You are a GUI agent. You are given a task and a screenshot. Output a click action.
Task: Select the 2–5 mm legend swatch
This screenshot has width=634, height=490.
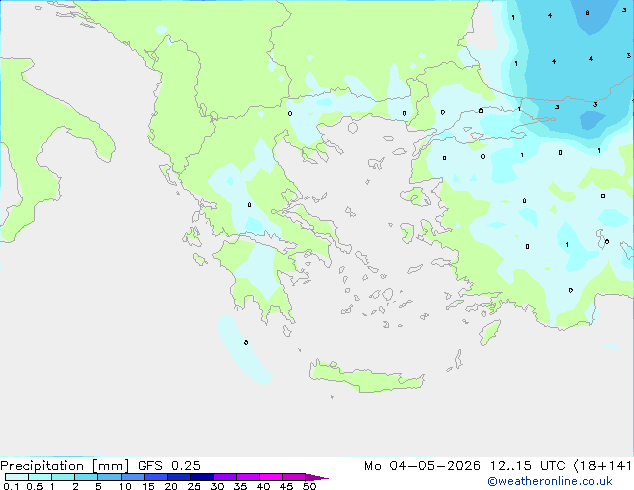click(86, 477)
